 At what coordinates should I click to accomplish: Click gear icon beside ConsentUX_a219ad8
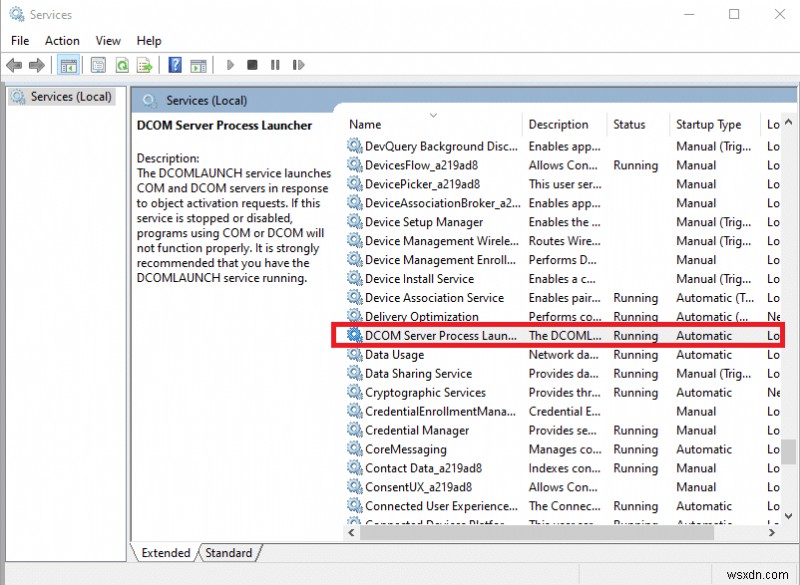pos(355,487)
